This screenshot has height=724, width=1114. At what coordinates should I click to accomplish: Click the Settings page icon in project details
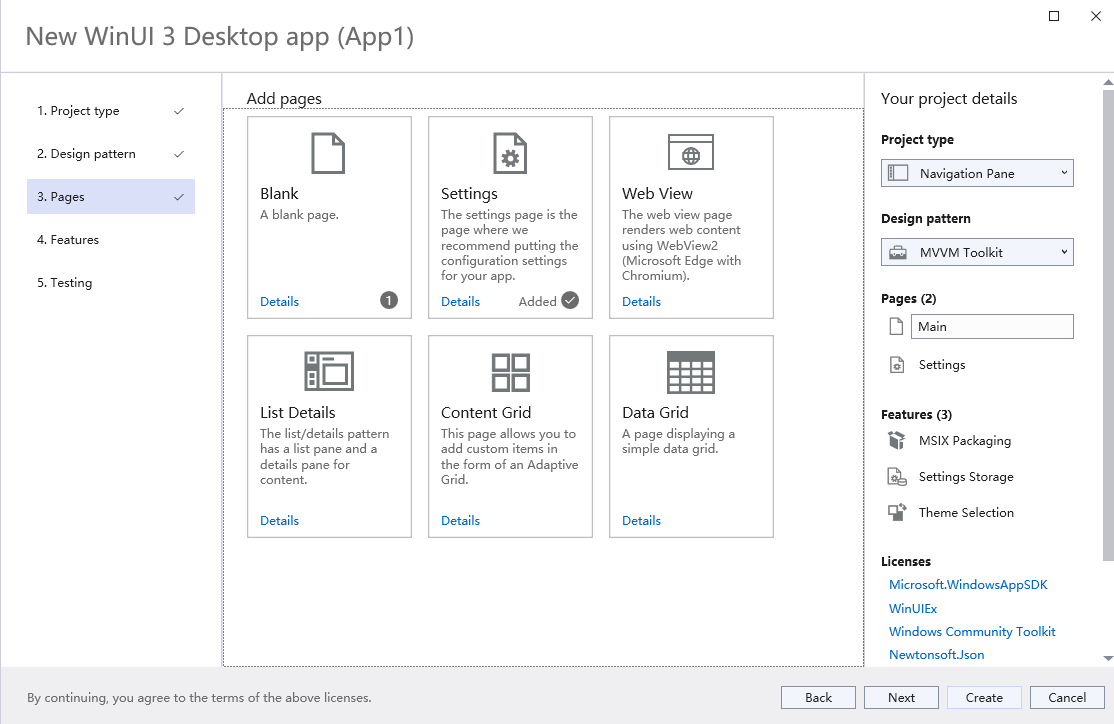pyautogui.click(x=897, y=364)
